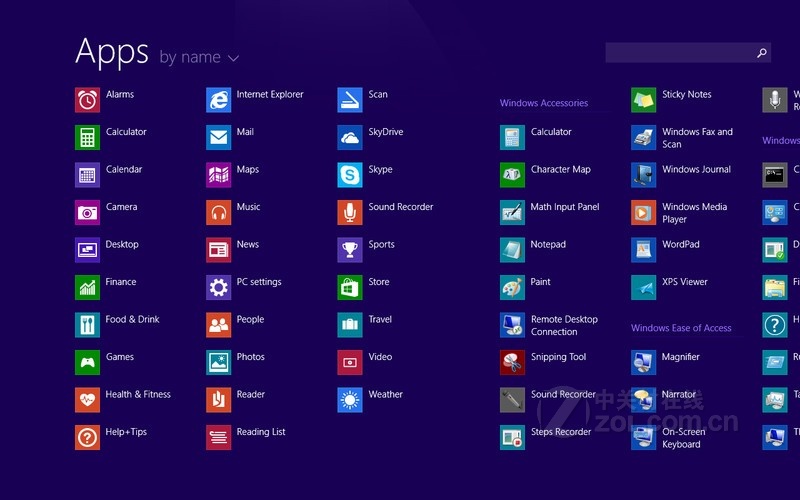Open the SkyDrive cloud icon
This screenshot has height=500, width=800.
pyautogui.click(x=349, y=137)
